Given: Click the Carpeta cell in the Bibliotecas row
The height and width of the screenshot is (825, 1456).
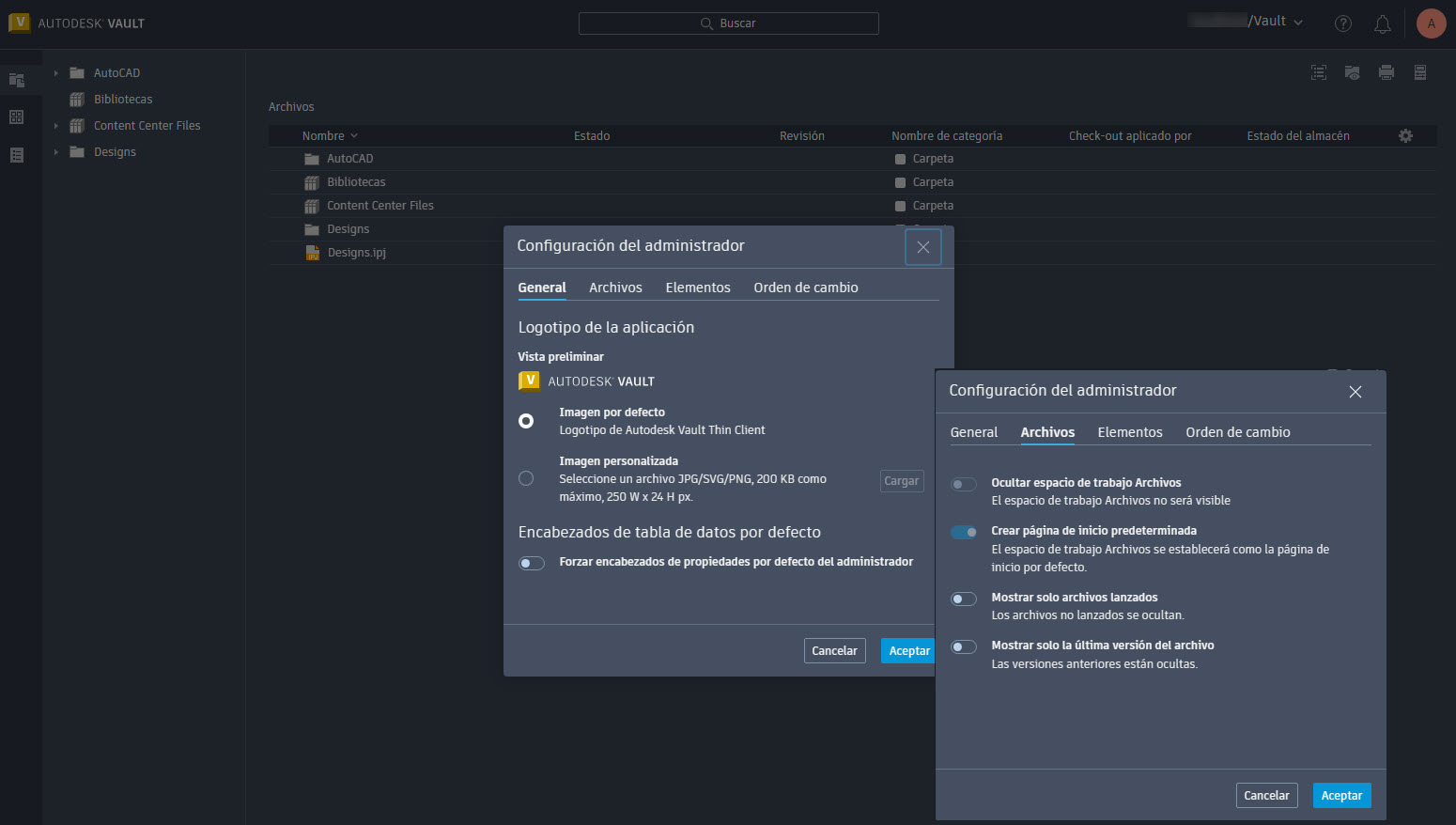Looking at the screenshot, I should 933,182.
